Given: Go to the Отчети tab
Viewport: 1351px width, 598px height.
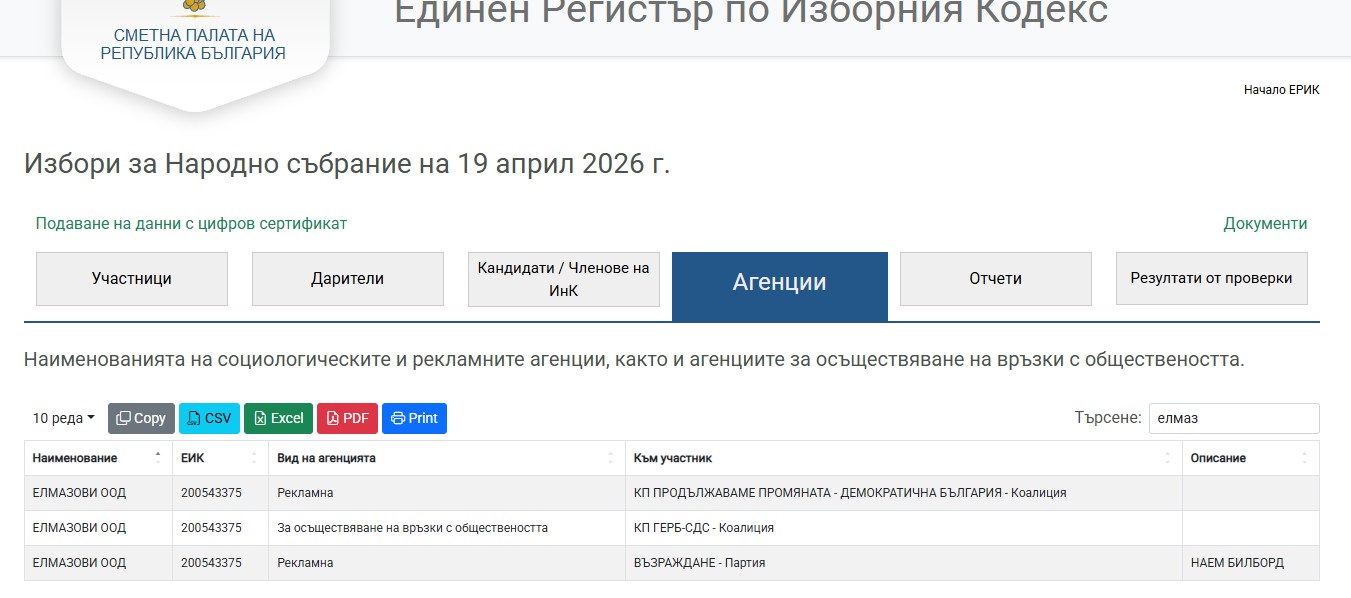Looking at the screenshot, I should [995, 279].
